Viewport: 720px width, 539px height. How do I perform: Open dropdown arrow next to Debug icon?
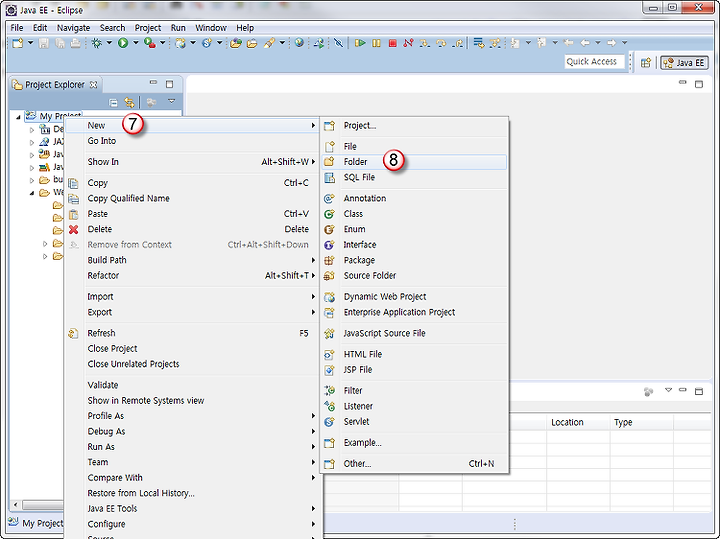click(x=109, y=43)
